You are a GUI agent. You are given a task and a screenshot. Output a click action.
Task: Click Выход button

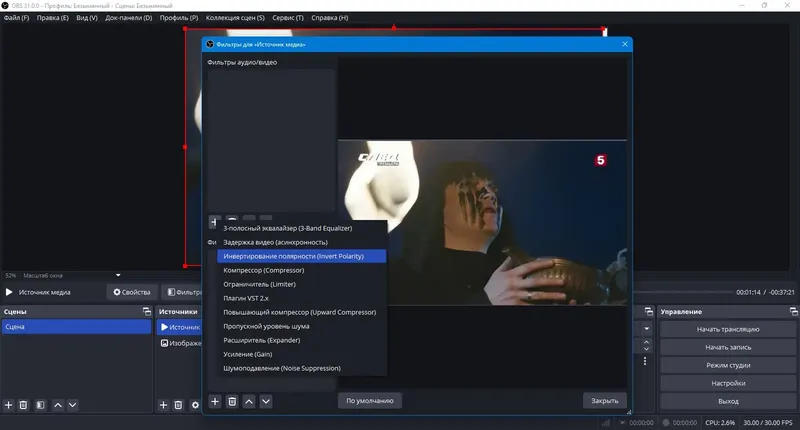(728, 401)
